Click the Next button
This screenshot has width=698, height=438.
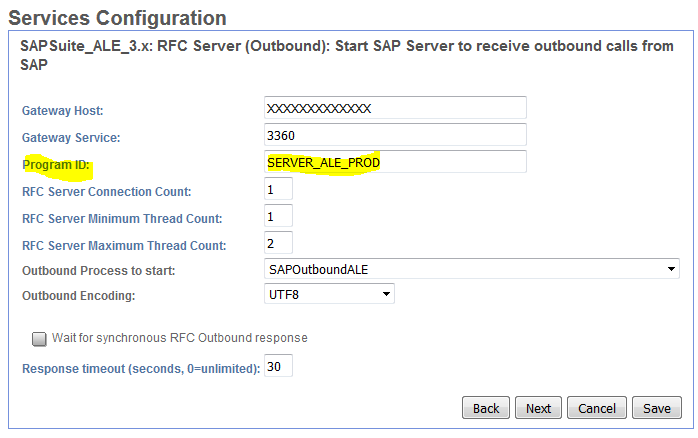click(538, 408)
